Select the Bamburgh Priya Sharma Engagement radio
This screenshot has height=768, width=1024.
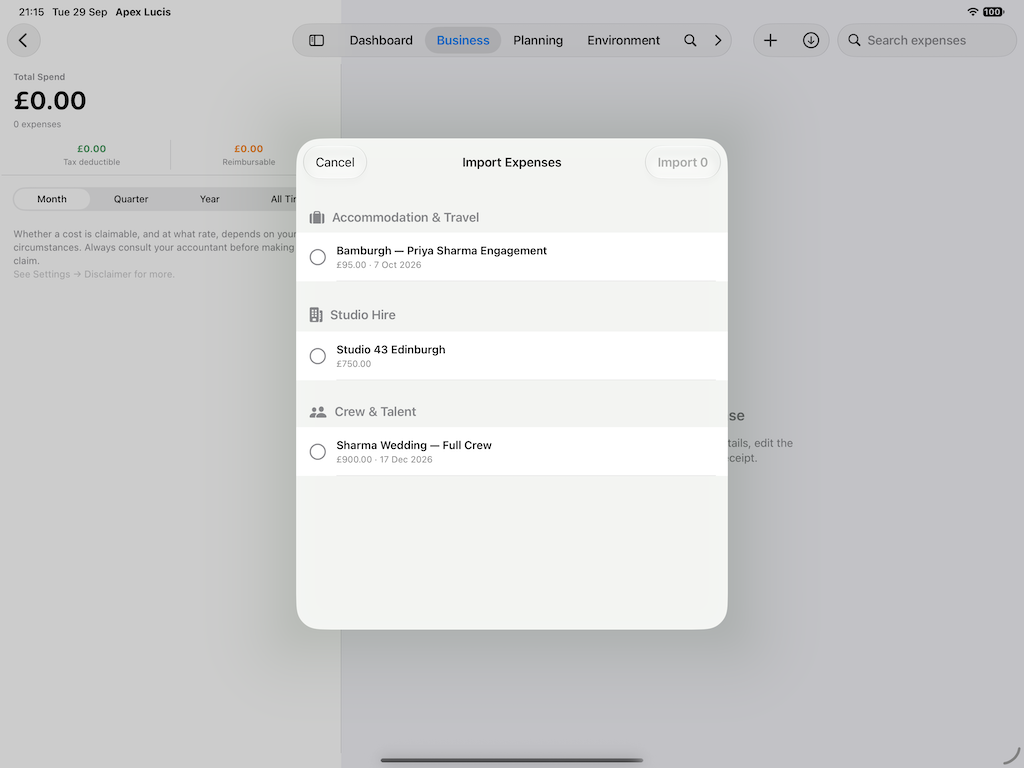tap(317, 257)
